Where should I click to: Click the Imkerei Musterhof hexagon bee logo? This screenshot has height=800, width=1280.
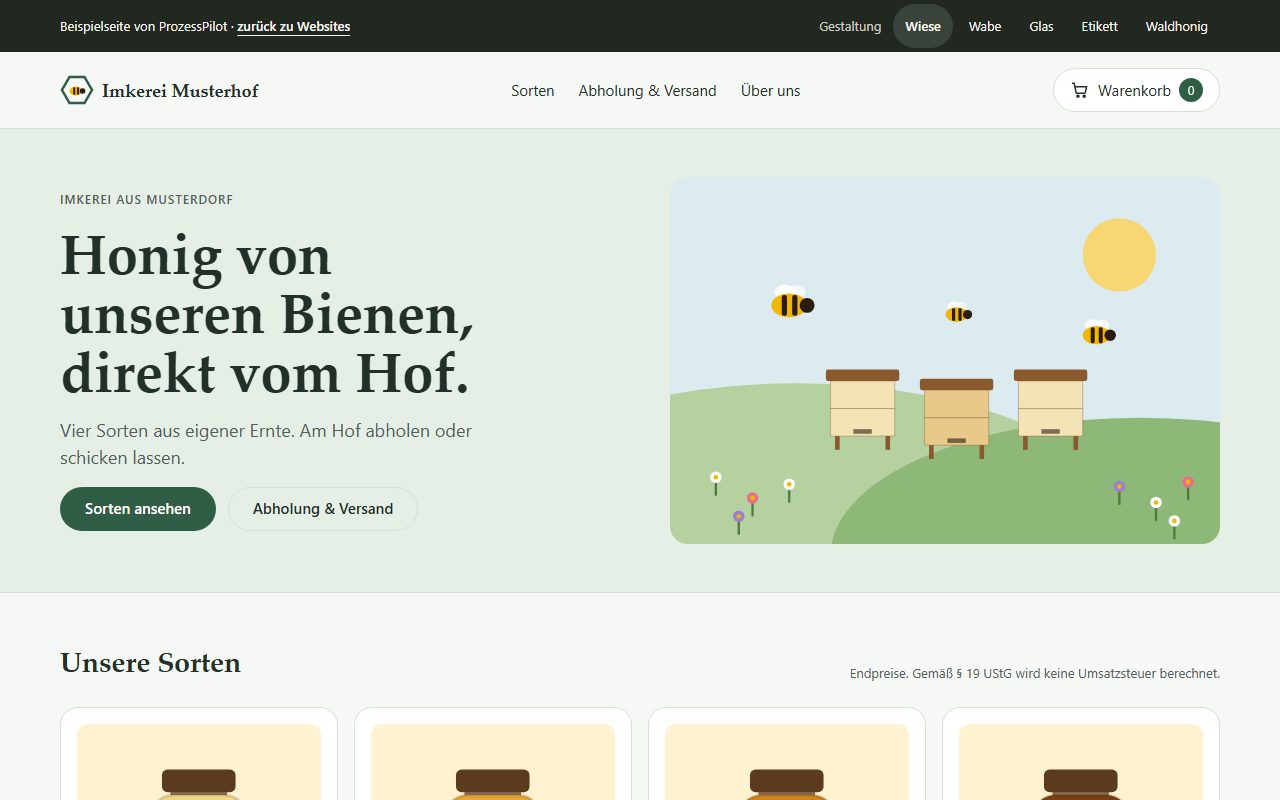tap(77, 90)
